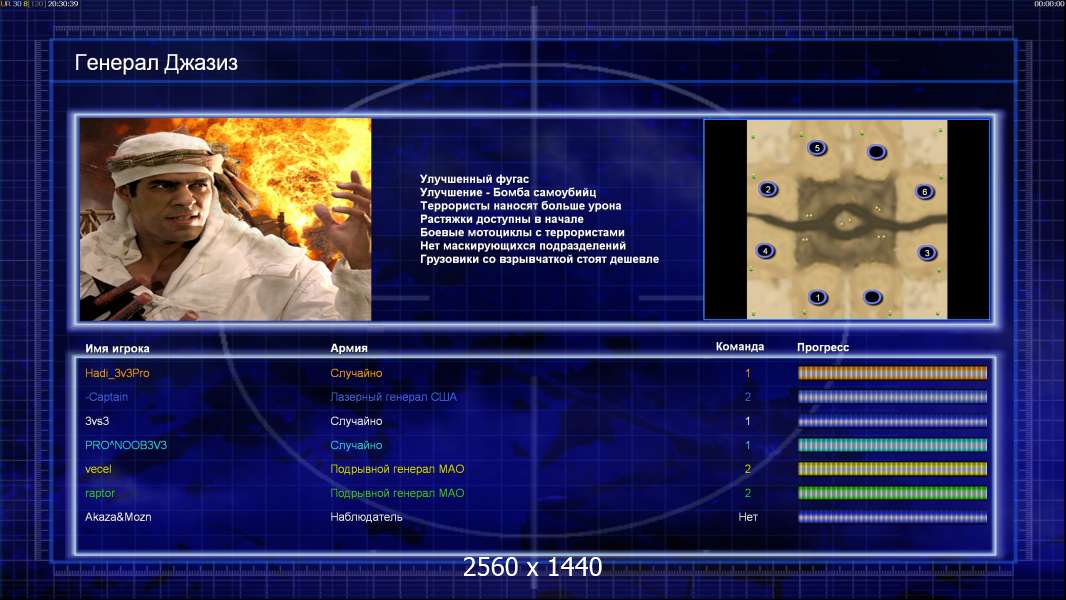Image resolution: width=1066 pixels, height=600 pixels.
Task: Click the 3vs3 player's progress bar
Action: click(892, 421)
